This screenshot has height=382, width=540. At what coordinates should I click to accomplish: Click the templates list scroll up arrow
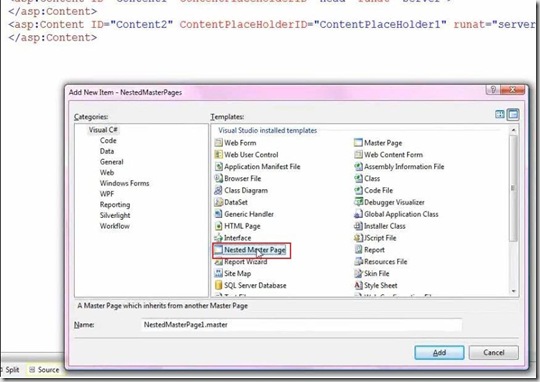point(513,130)
